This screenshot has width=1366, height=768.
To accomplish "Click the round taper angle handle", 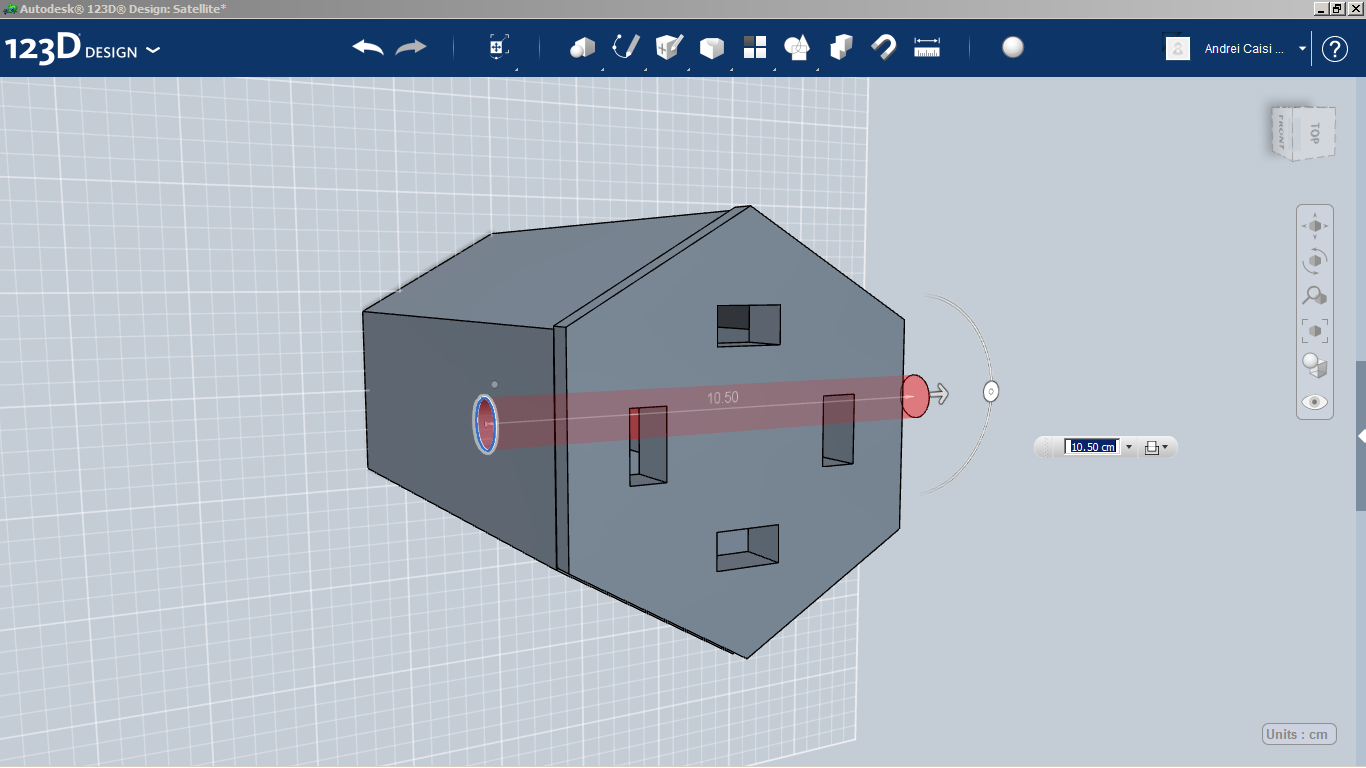I will coord(991,392).
